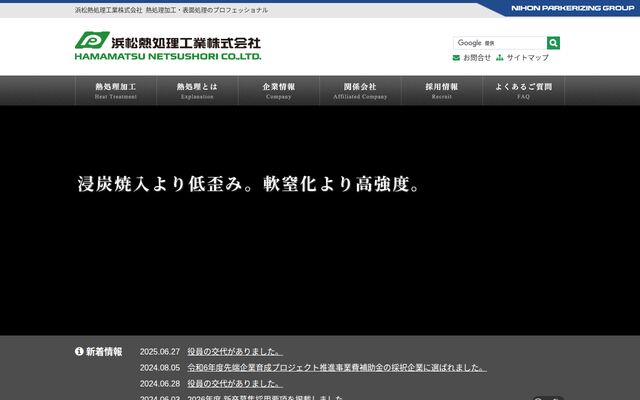
Task: Click the 新着情報 section label
Action: click(104, 351)
